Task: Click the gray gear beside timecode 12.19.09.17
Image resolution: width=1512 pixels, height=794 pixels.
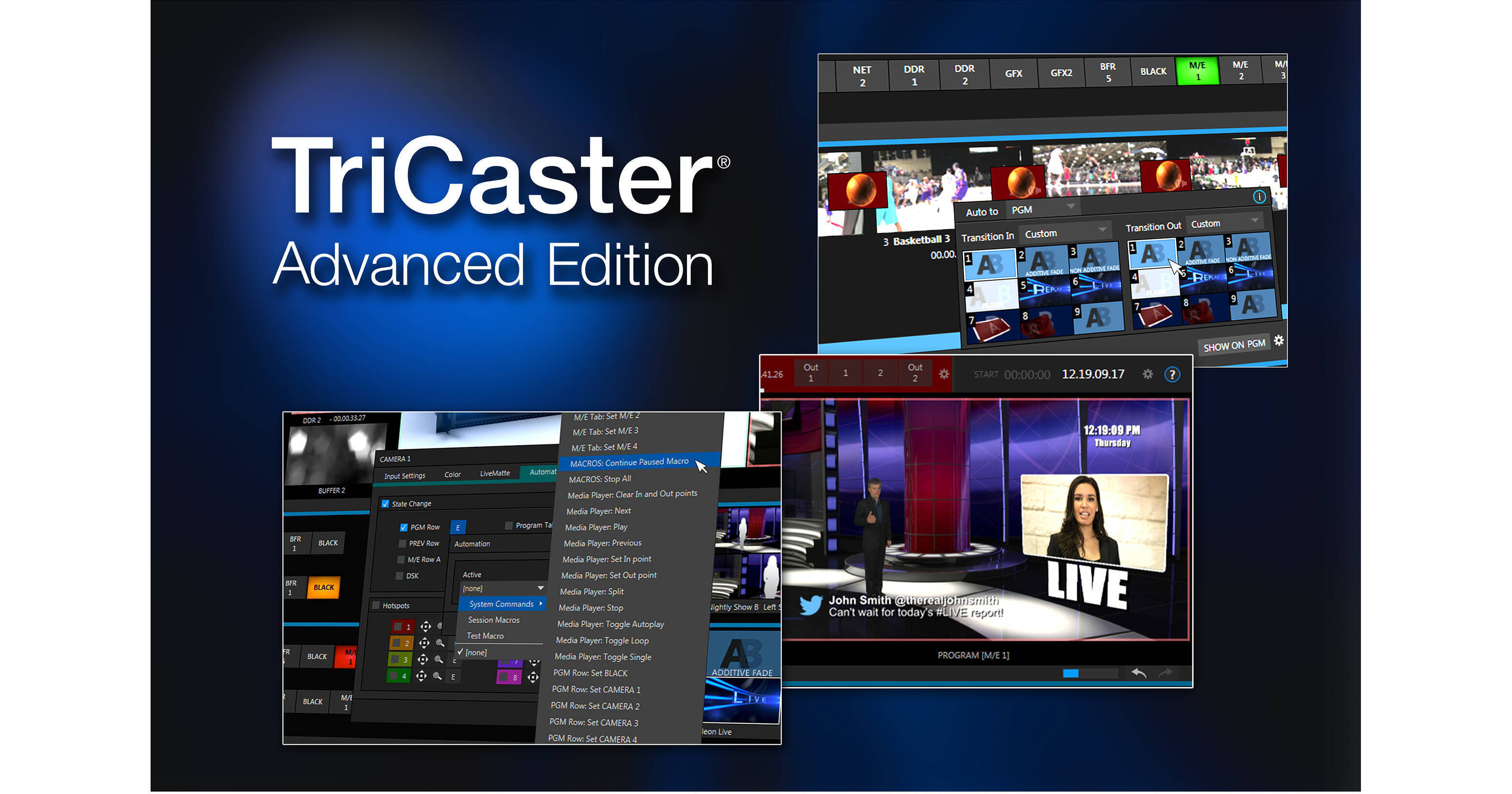Action: pos(1147,374)
